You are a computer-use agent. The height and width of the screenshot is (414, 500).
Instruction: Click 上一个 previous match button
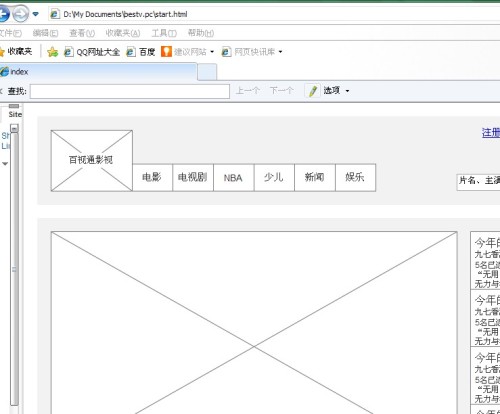tap(248, 90)
